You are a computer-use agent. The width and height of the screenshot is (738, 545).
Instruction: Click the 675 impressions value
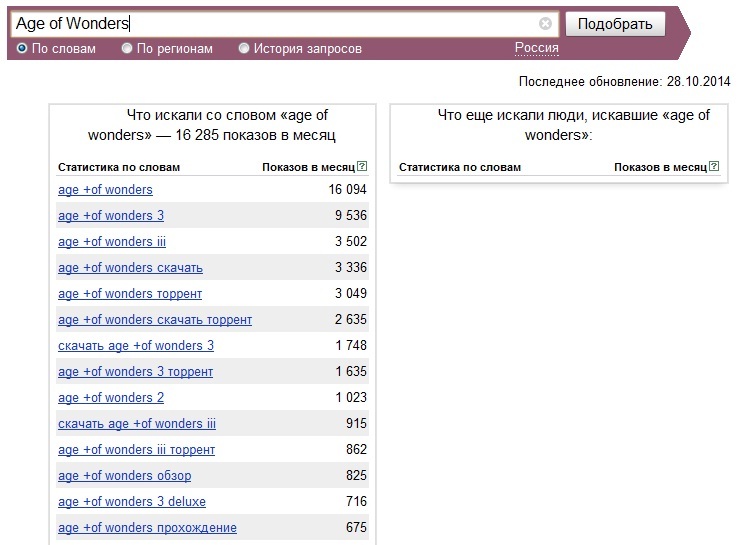click(356, 527)
